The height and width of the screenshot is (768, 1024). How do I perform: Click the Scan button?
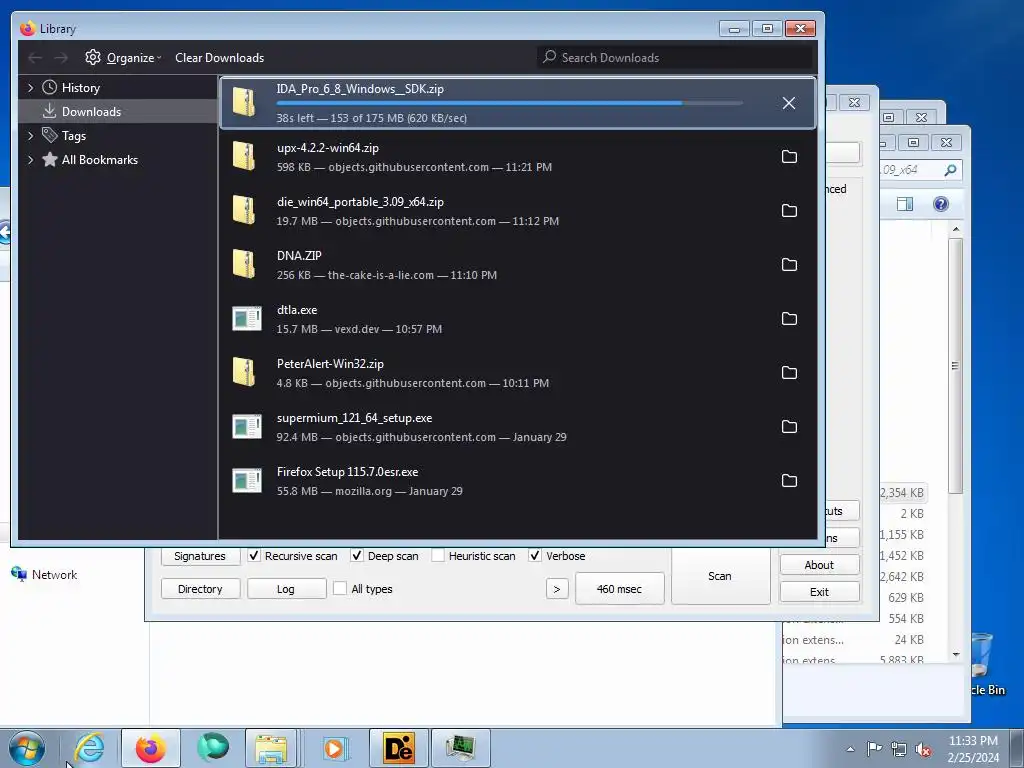(x=720, y=576)
